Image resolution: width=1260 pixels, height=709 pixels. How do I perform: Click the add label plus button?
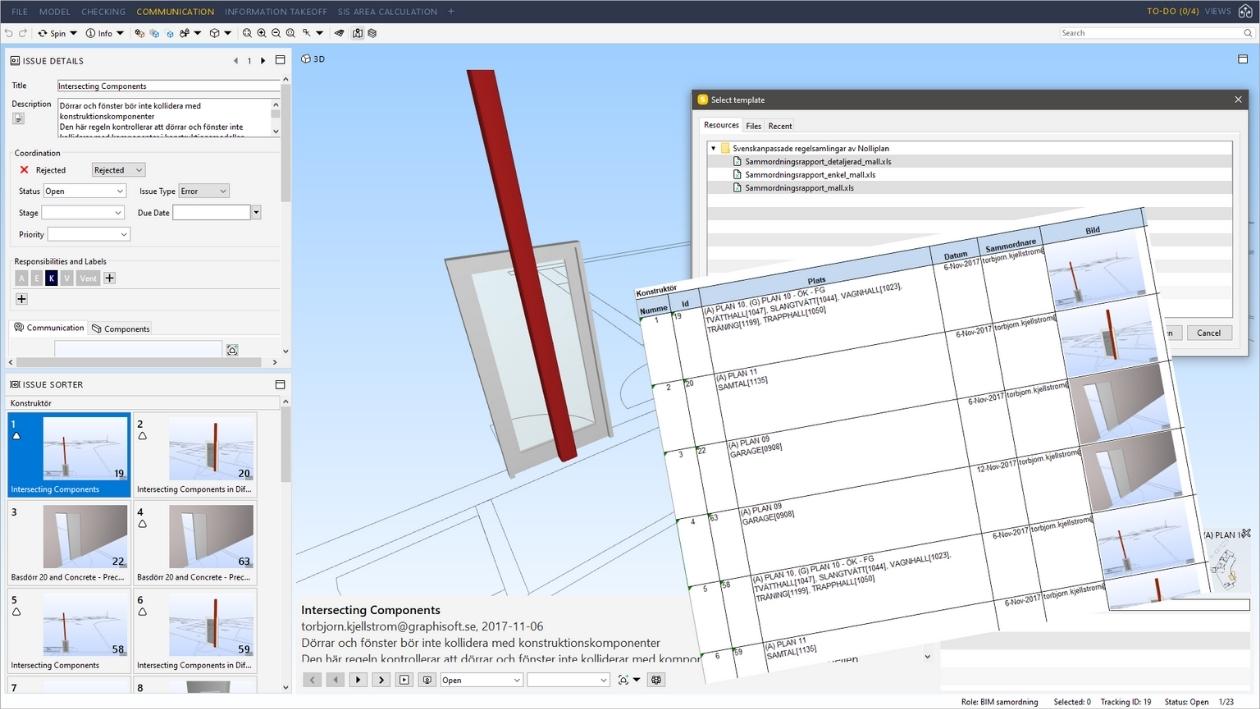click(110, 278)
